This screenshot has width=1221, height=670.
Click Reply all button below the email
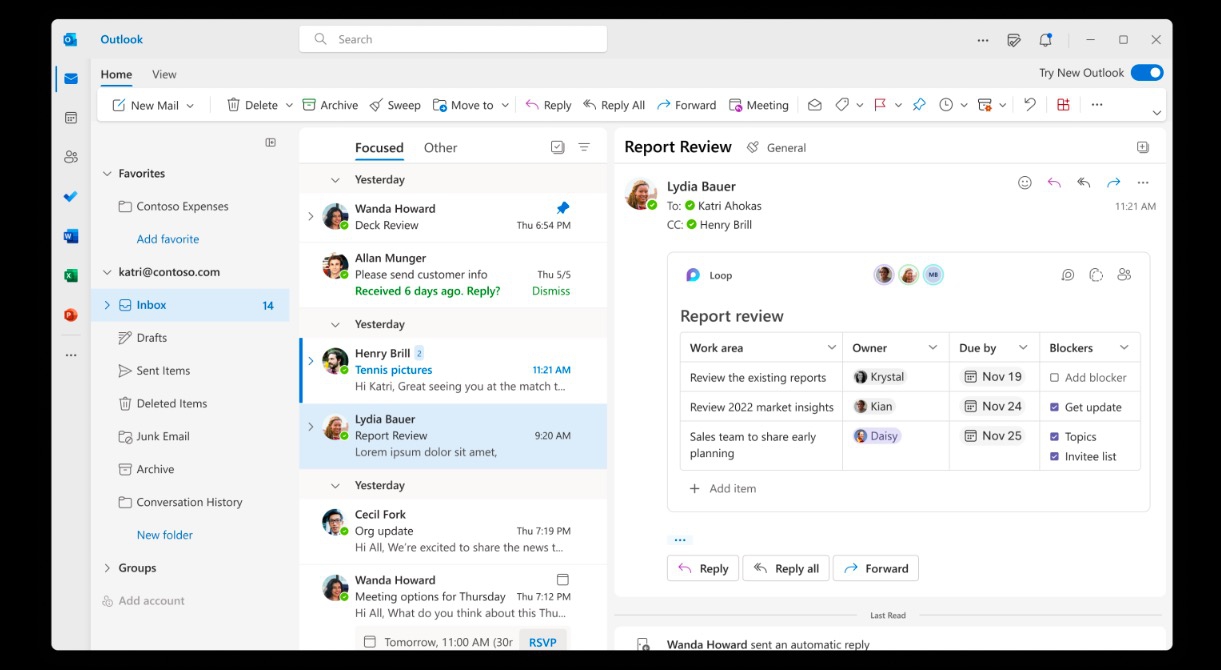pyautogui.click(x=786, y=568)
